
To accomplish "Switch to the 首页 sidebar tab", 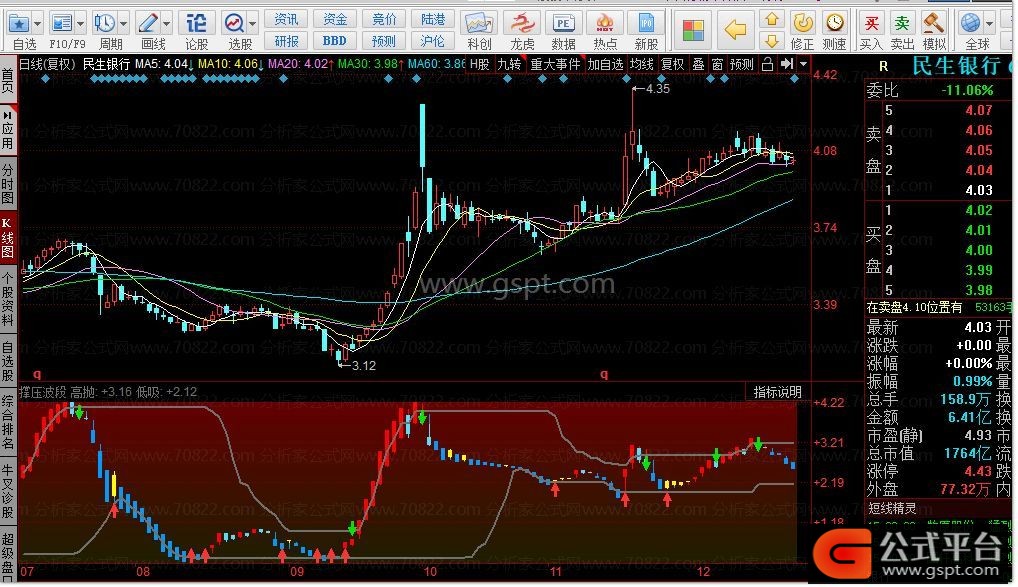I will click(x=8, y=81).
